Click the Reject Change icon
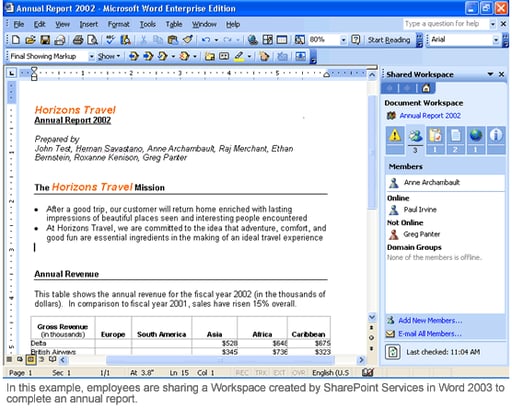The height and width of the screenshot is (408, 512). pos(185,56)
